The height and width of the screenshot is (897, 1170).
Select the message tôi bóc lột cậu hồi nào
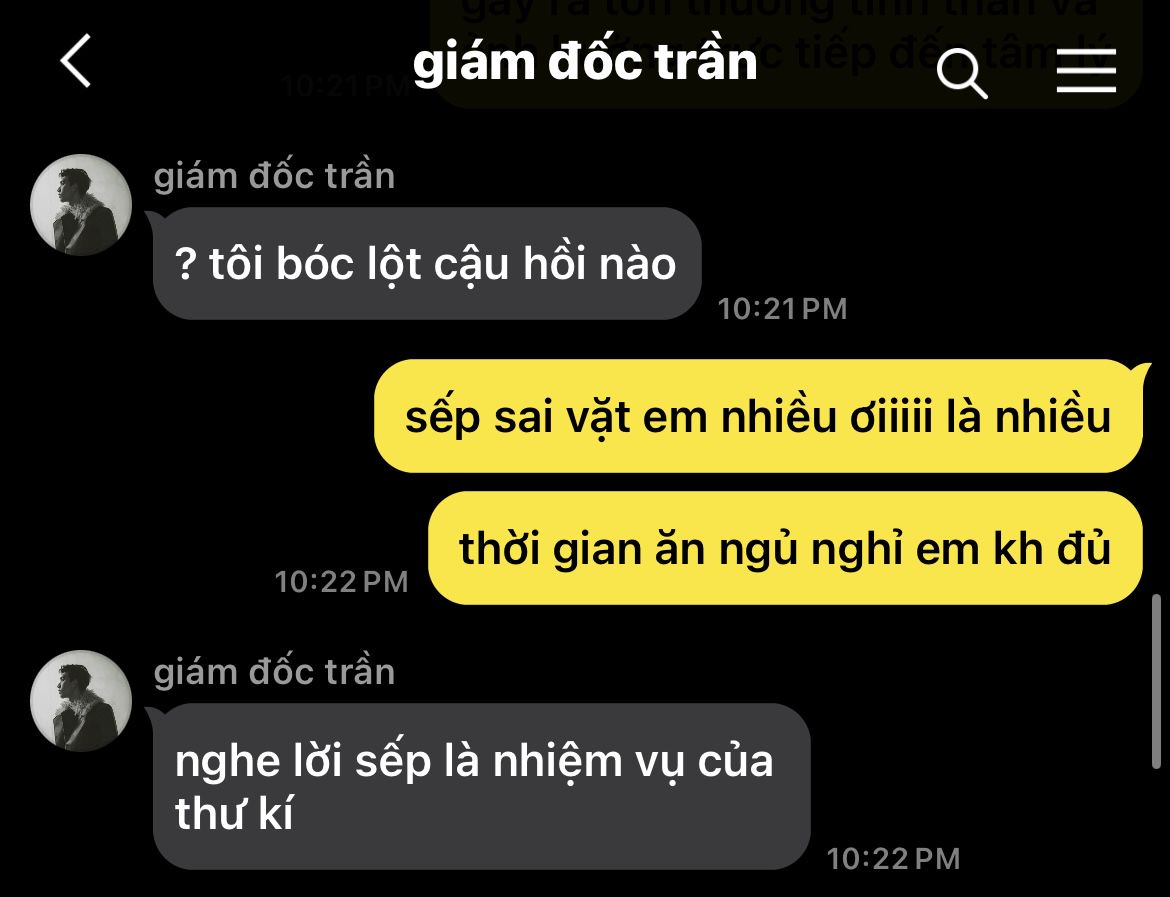[427, 263]
